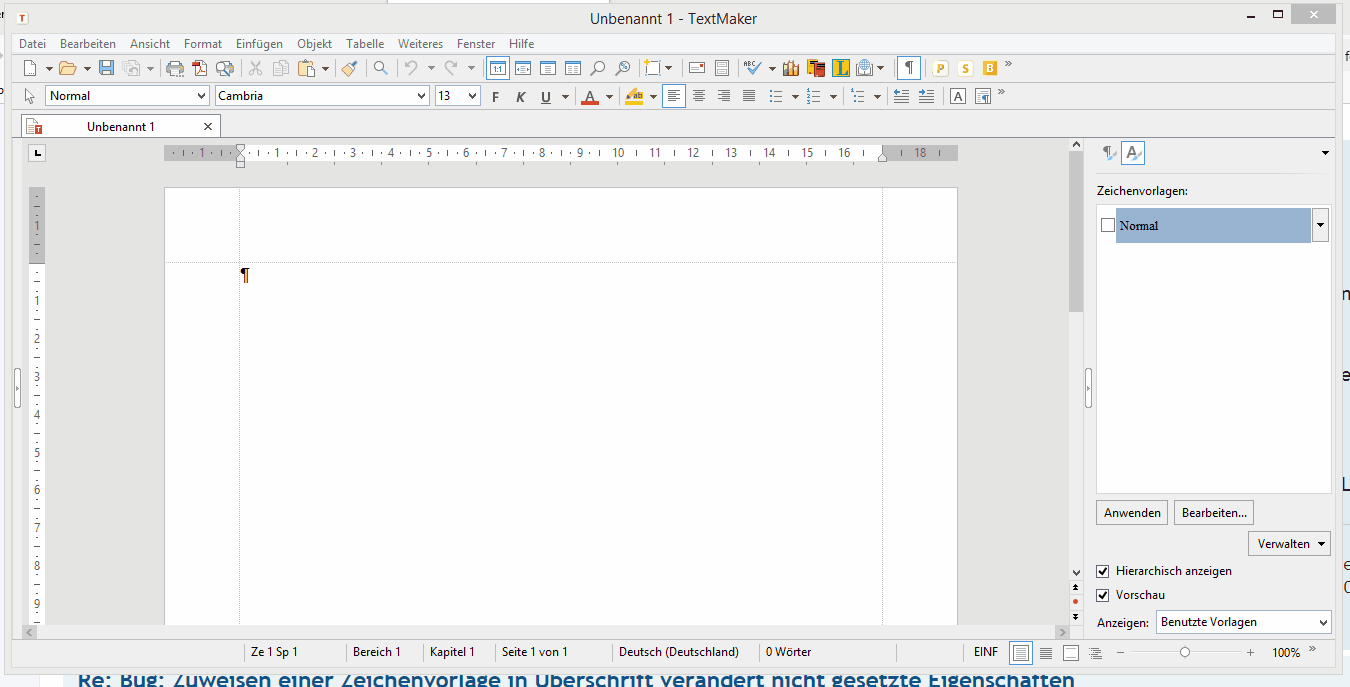Click the Anwenden button
This screenshot has height=687, width=1350.
coord(1132,513)
